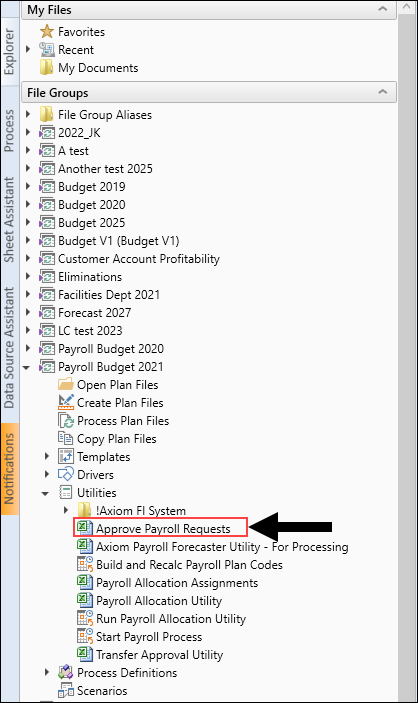Click the Create Plan Files pencil icon
Image resolution: width=418 pixels, height=703 pixels.
66,402
